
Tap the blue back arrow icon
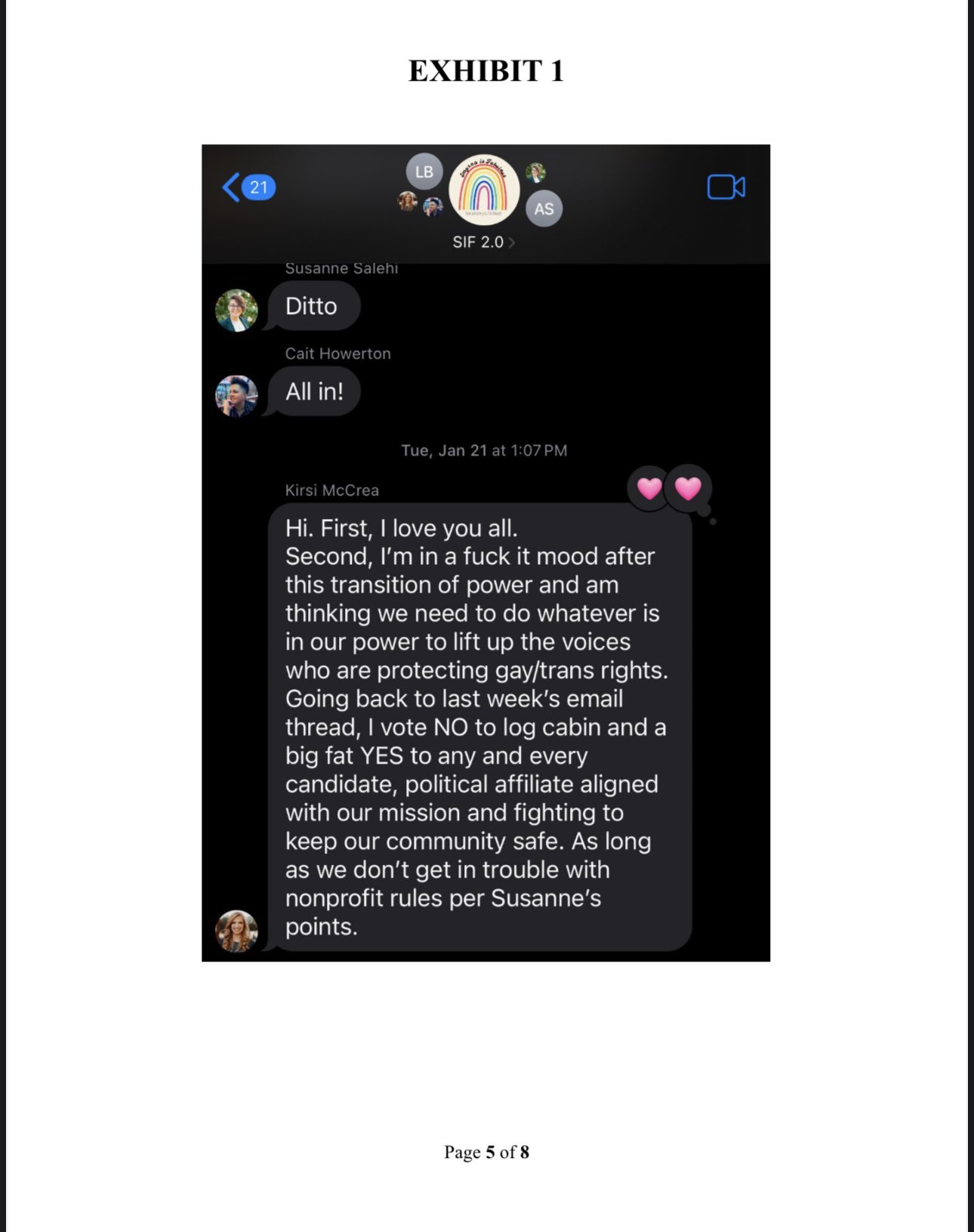(x=231, y=187)
